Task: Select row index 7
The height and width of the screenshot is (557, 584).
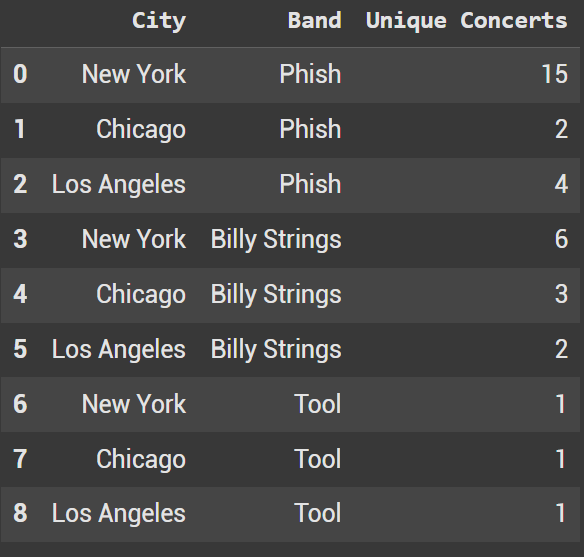Action: coord(20,459)
